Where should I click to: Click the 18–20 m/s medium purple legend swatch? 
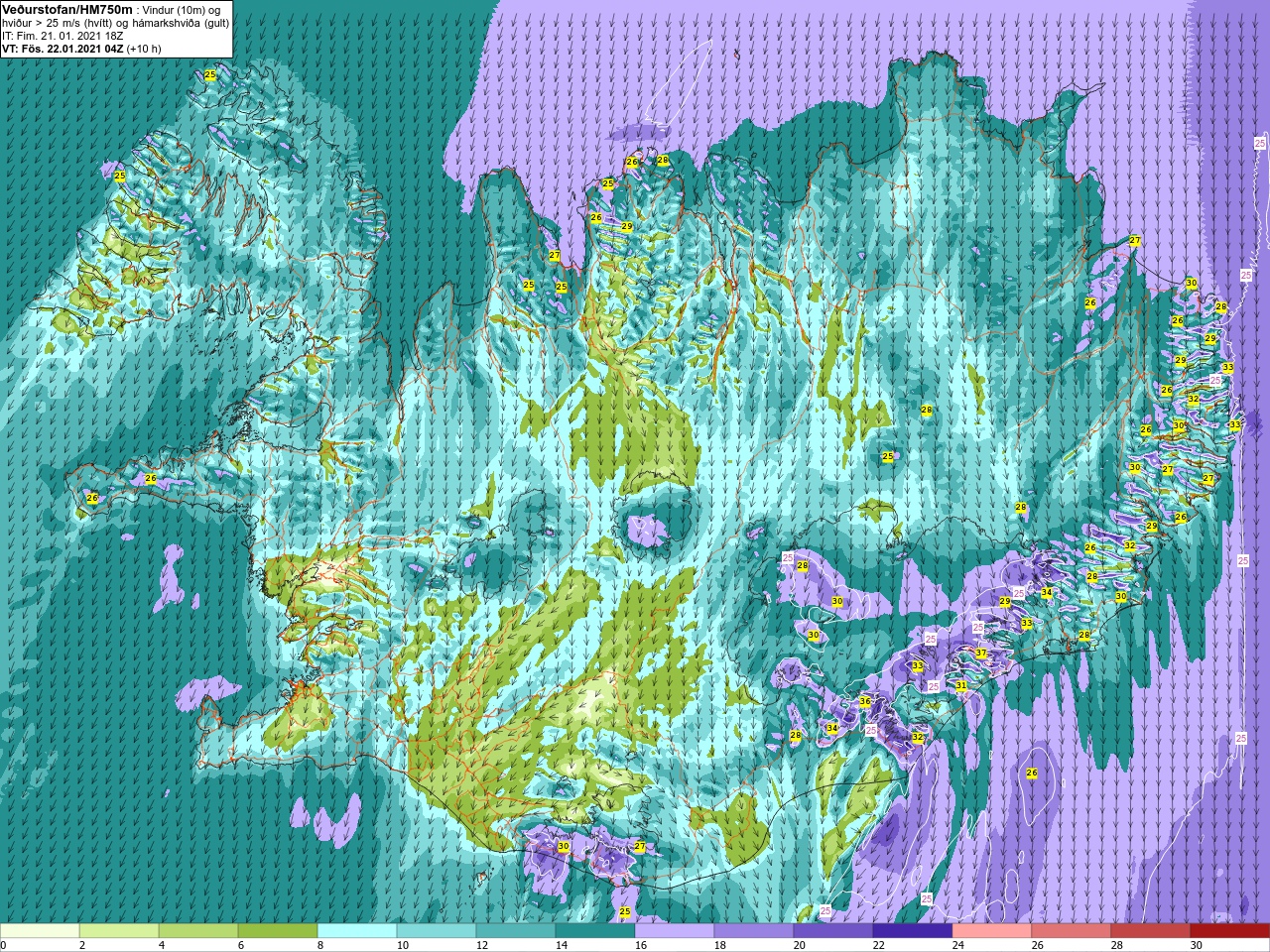point(754,931)
